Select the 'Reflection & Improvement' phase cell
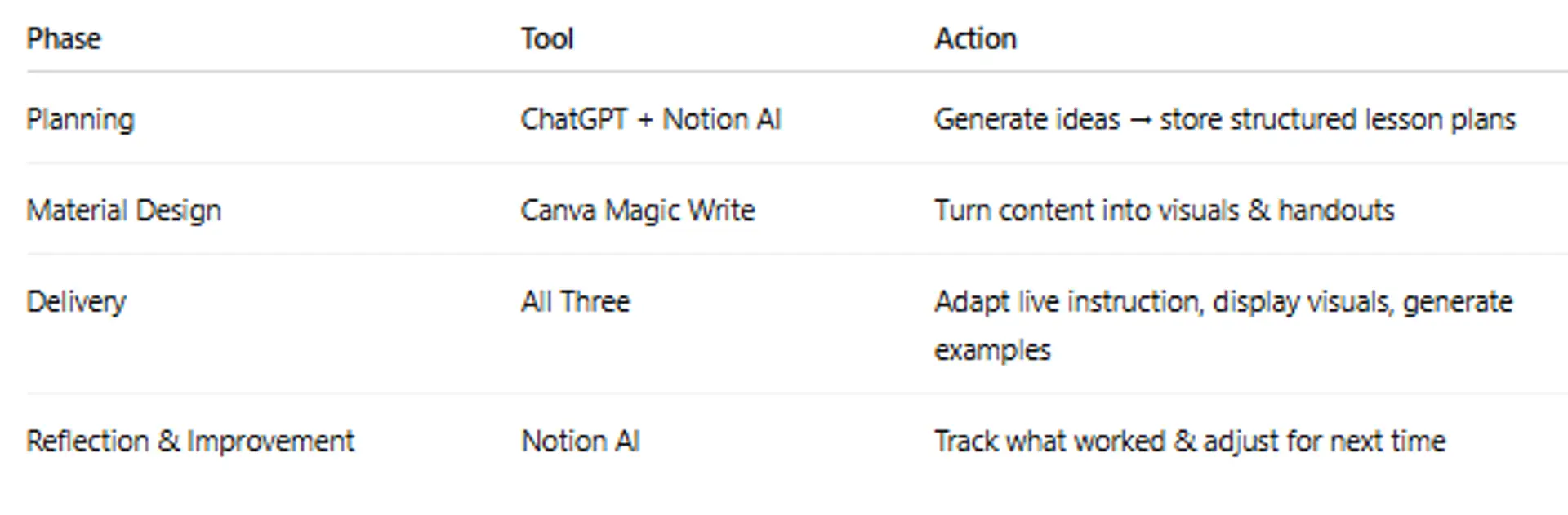Screen dimensions: 1568x515 pyautogui.click(x=190, y=442)
